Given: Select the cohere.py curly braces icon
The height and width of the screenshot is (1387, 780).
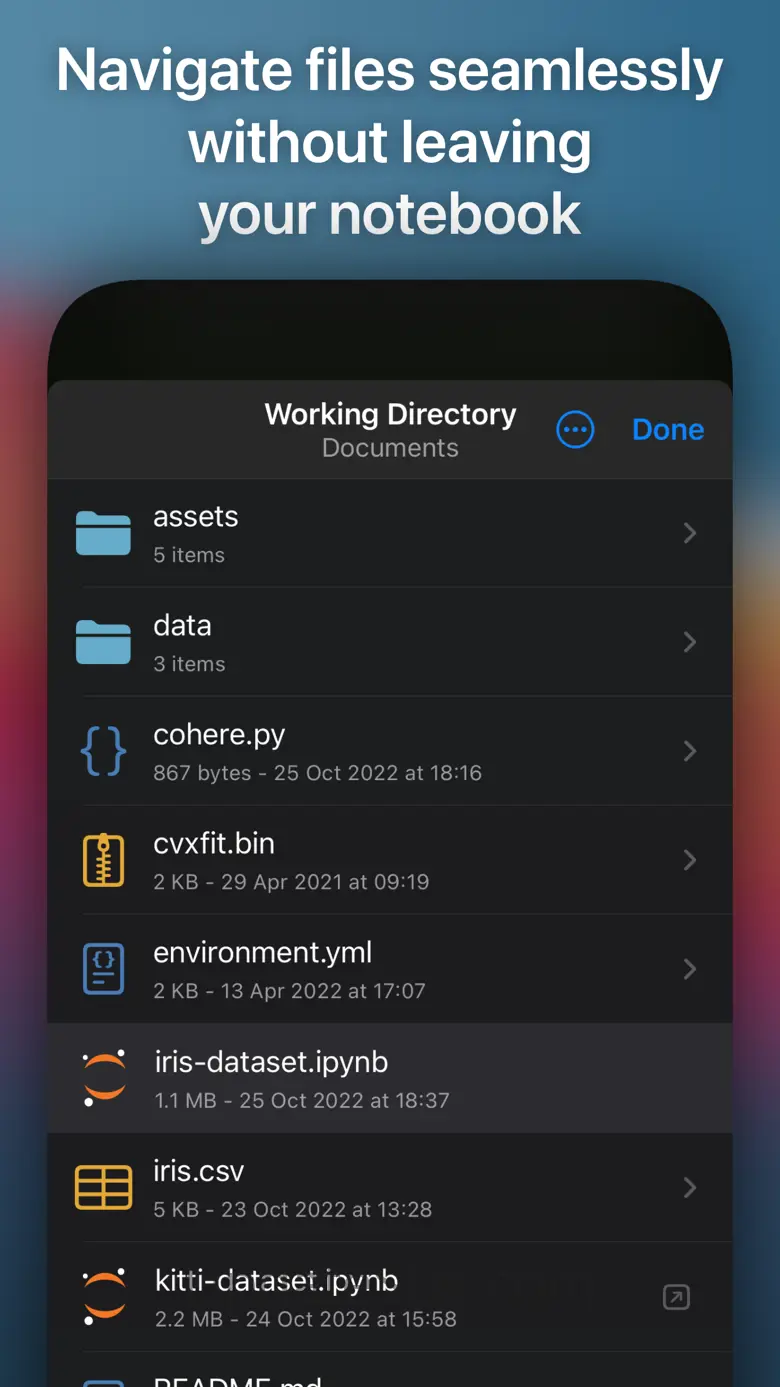Looking at the screenshot, I should pyautogui.click(x=103, y=751).
